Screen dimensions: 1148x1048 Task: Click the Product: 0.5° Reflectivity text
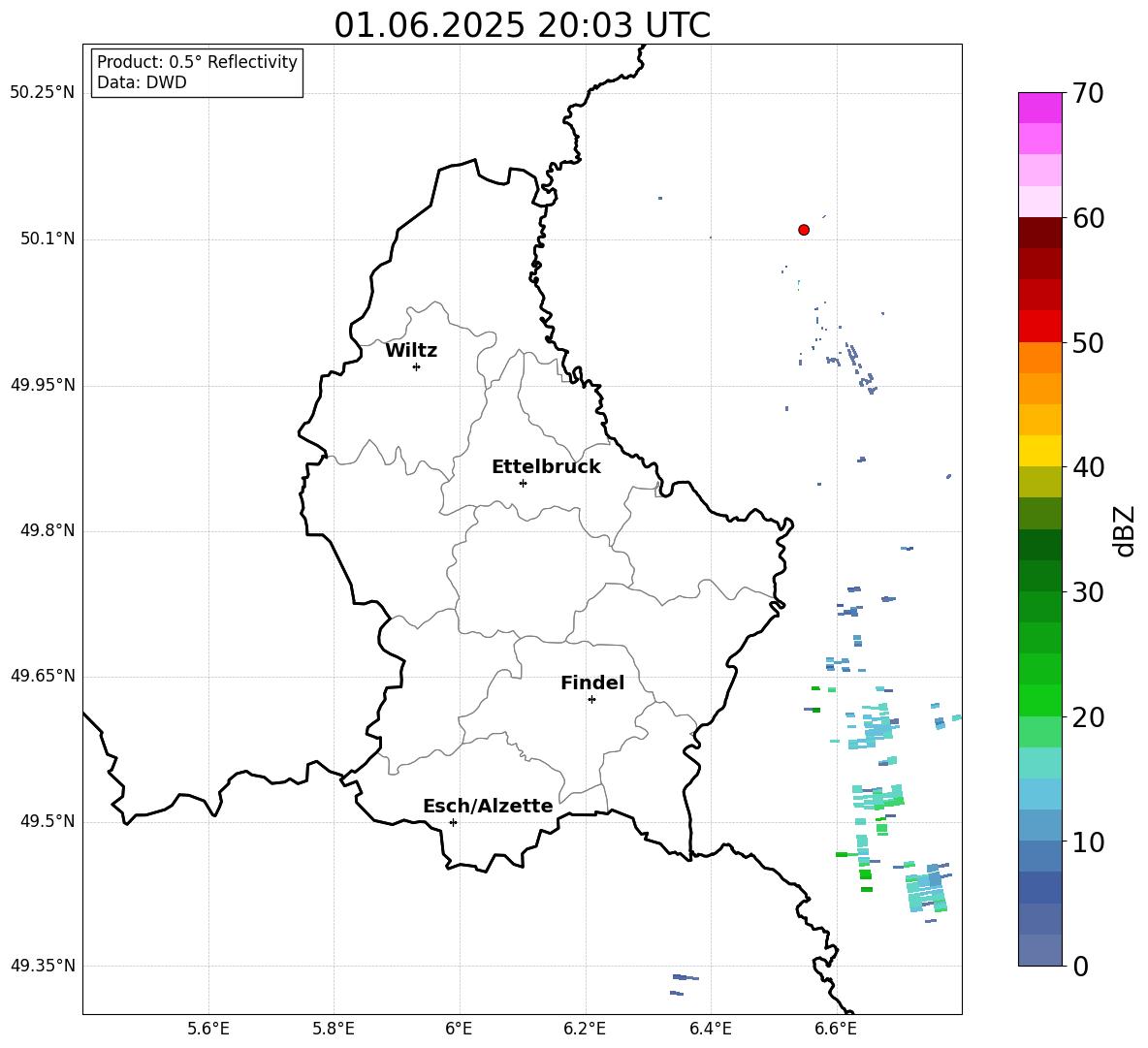pos(197,62)
